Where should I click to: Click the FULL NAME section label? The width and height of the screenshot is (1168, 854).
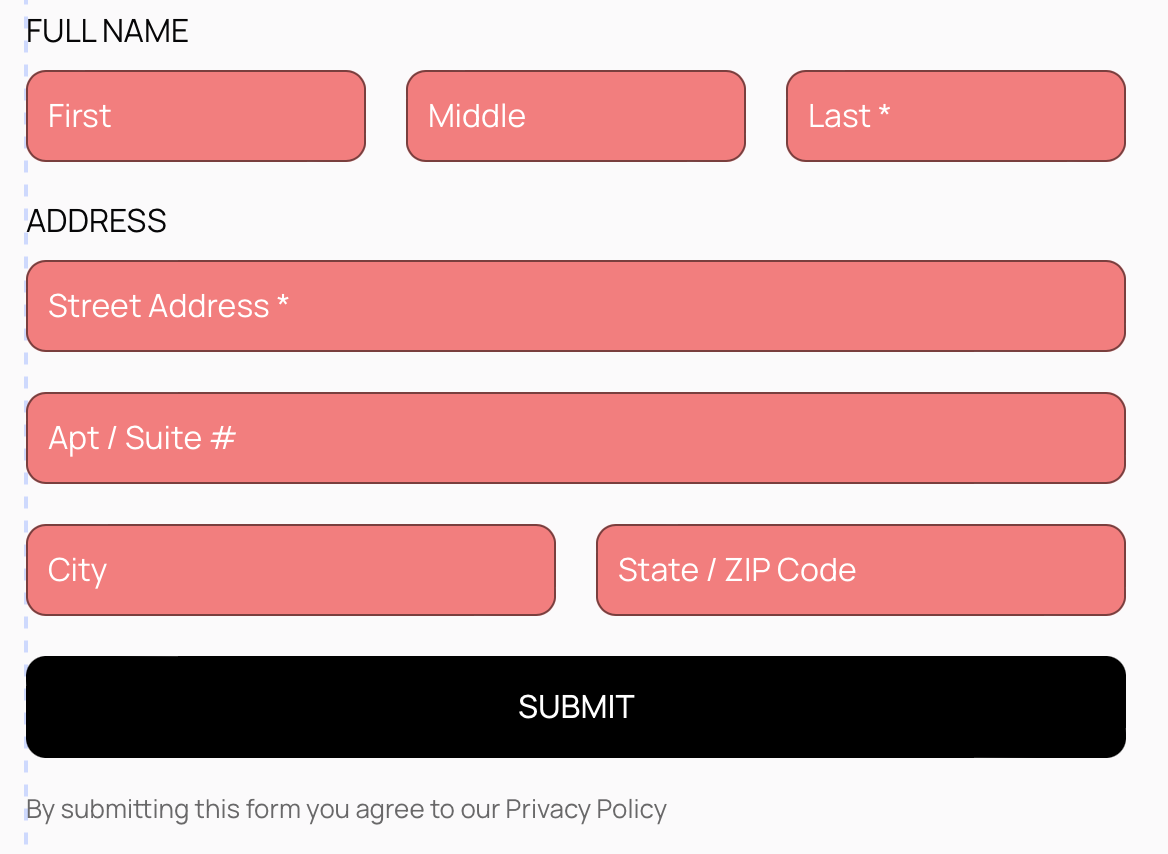107,32
